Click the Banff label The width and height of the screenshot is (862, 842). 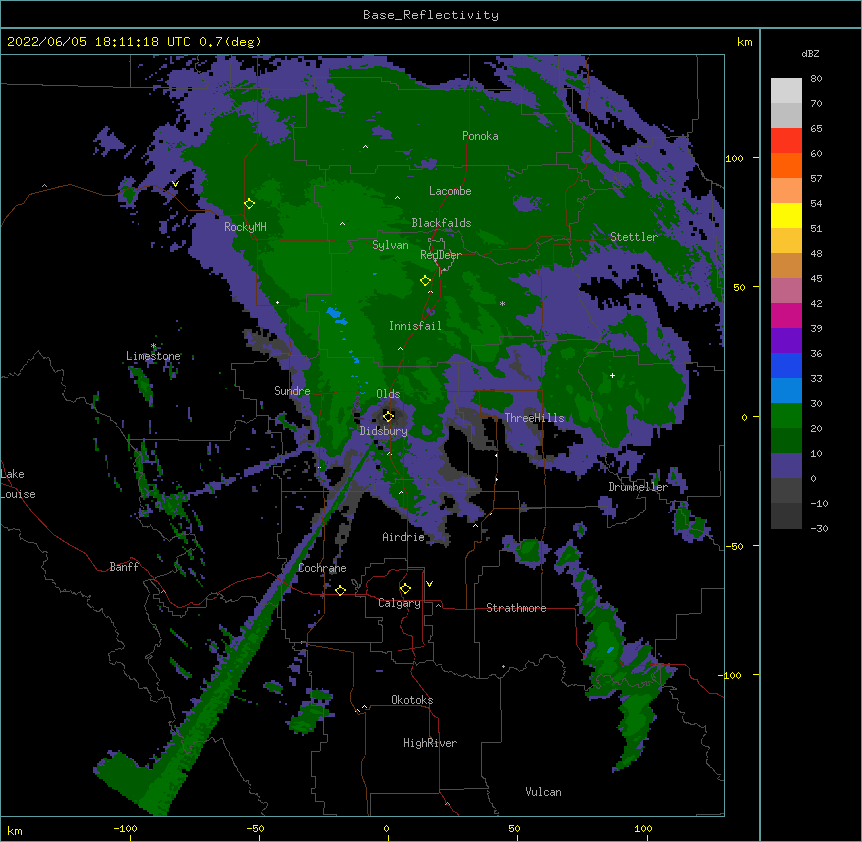pos(124,567)
